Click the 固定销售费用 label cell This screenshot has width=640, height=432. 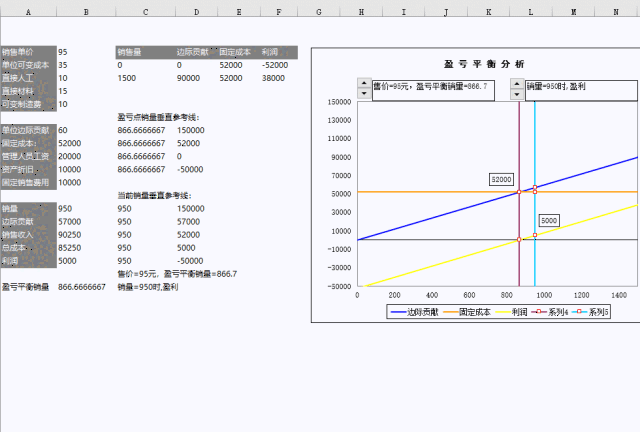(29, 183)
